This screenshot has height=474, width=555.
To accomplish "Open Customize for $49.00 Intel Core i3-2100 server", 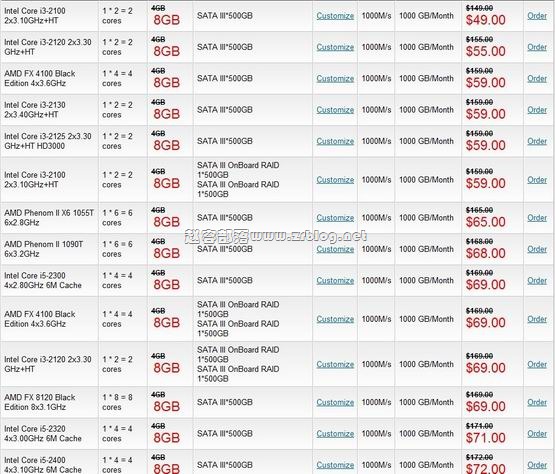I will click(x=335, y=16).
